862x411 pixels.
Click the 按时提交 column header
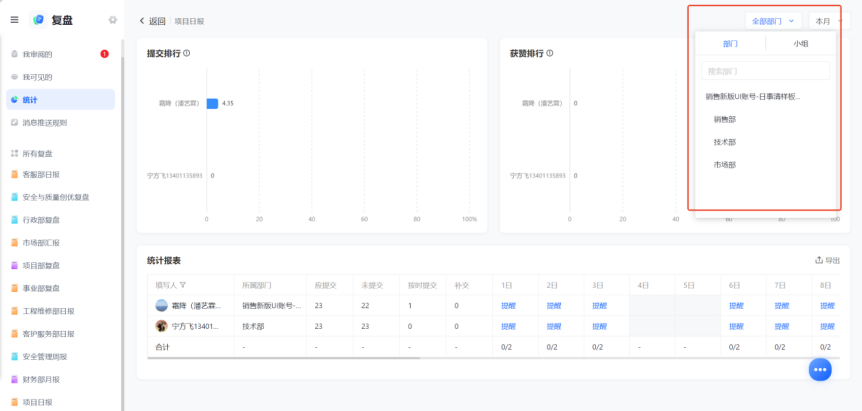(x=422, y=285)
